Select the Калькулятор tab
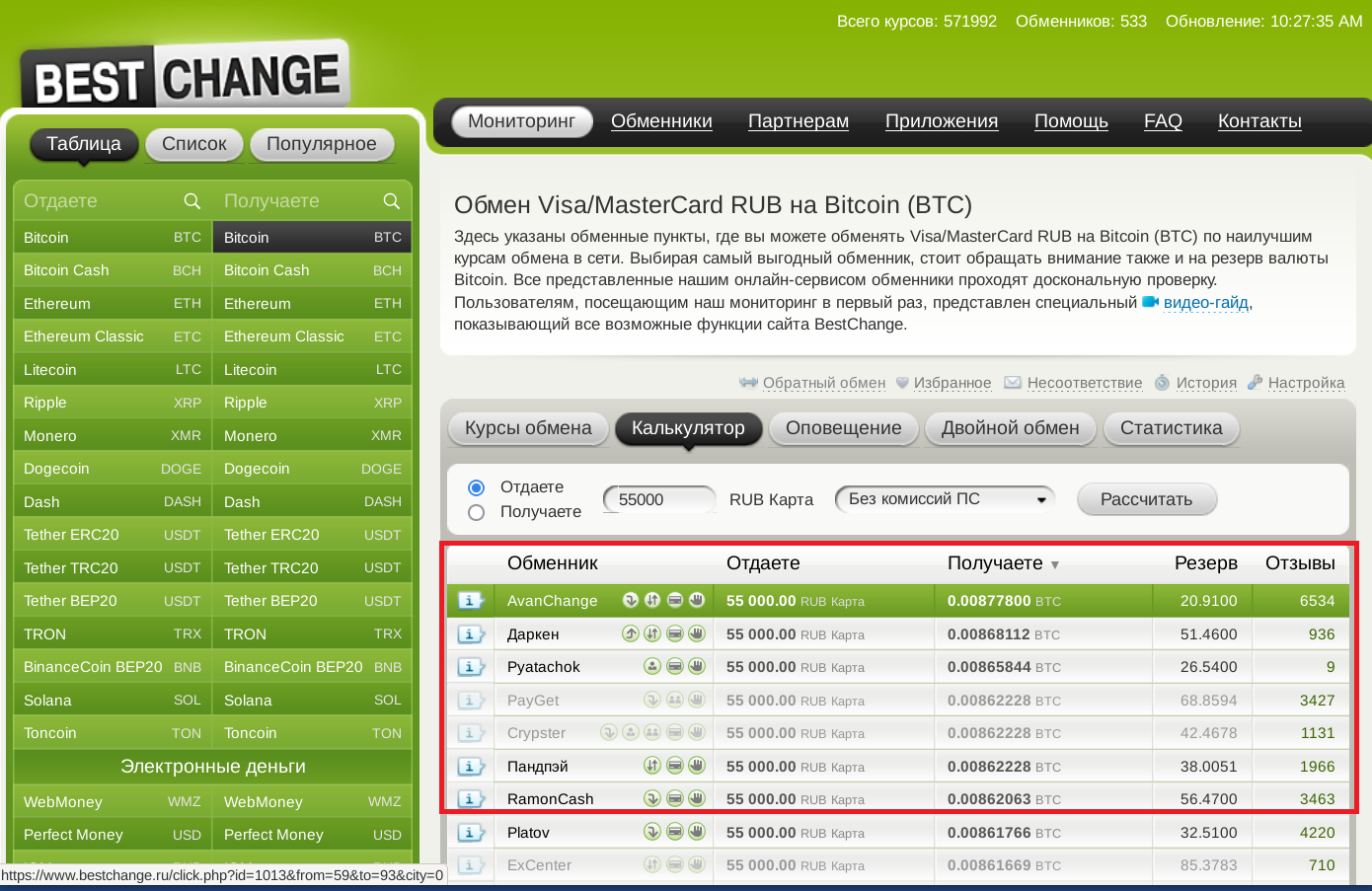 point(689,428)
